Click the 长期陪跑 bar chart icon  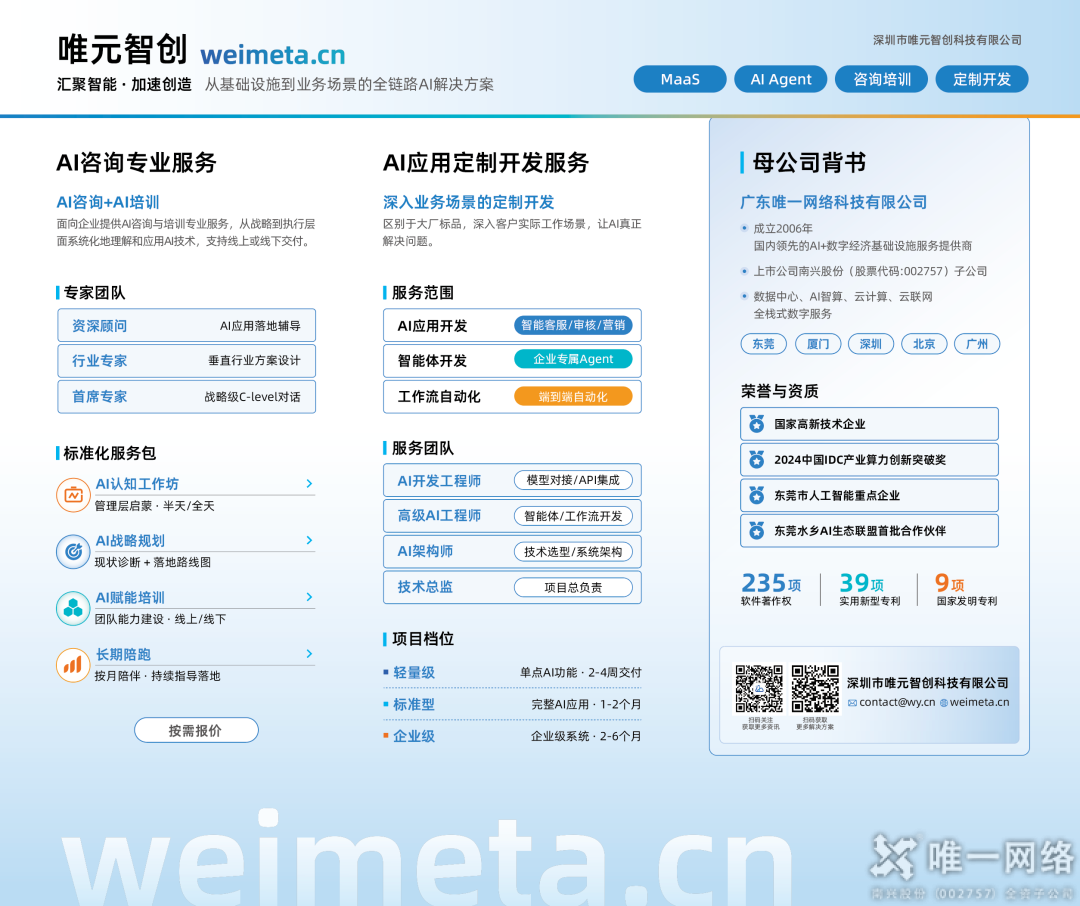[x=73, y=665]
